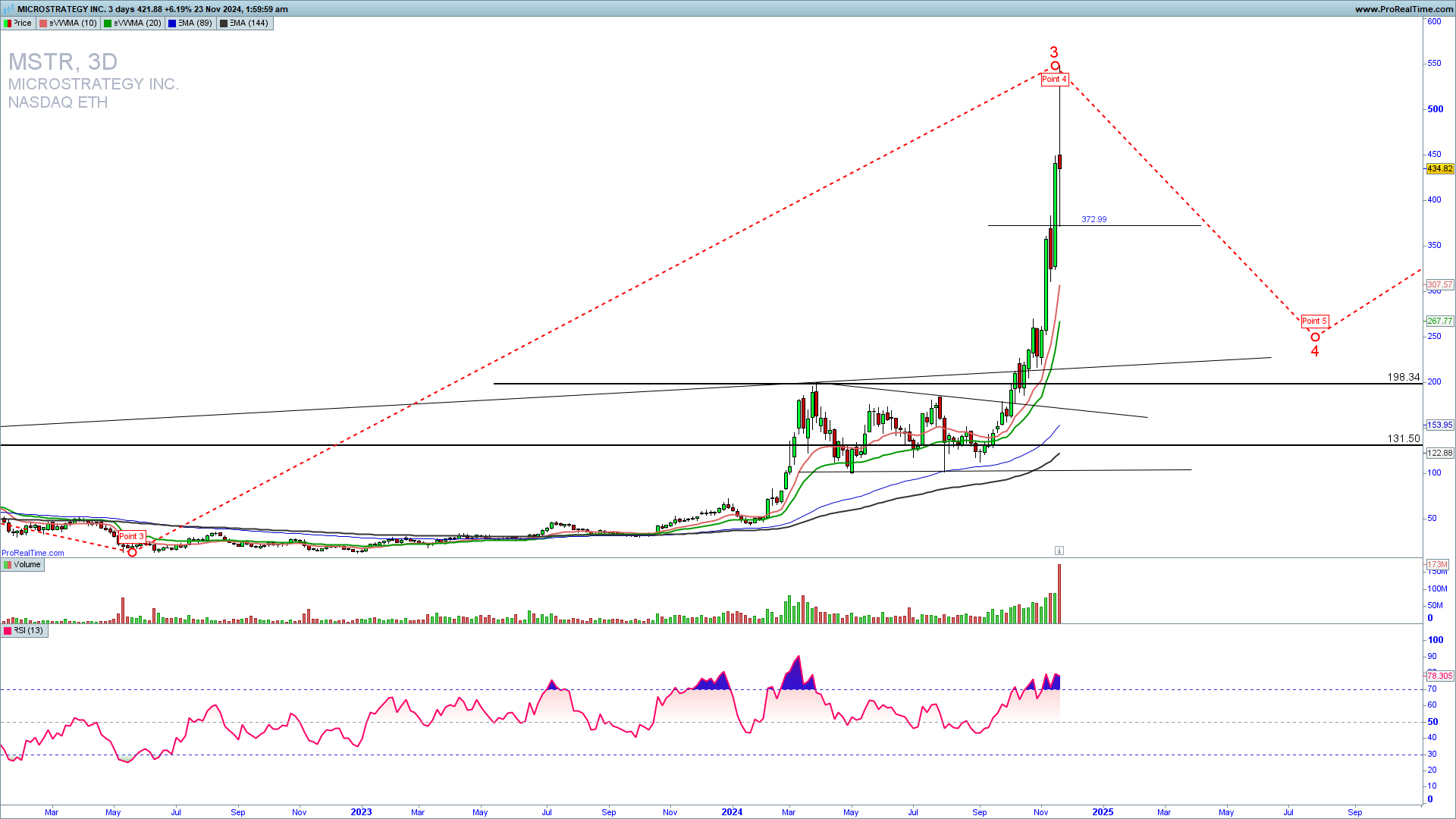Select the Point 3 label

(131, 537)
